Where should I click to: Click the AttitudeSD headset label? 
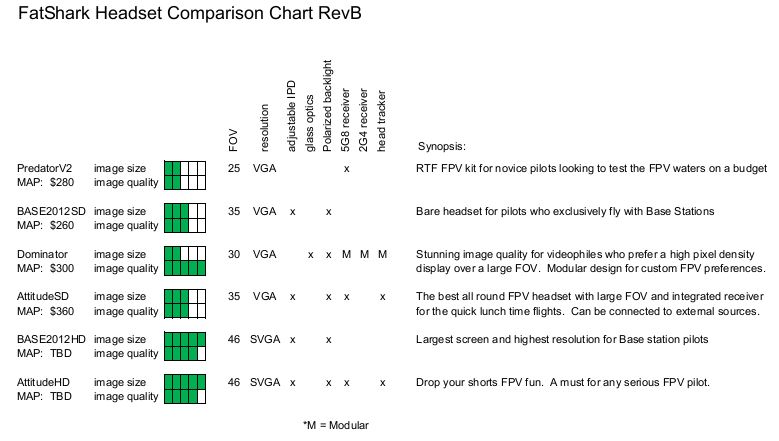pos(45,297)
